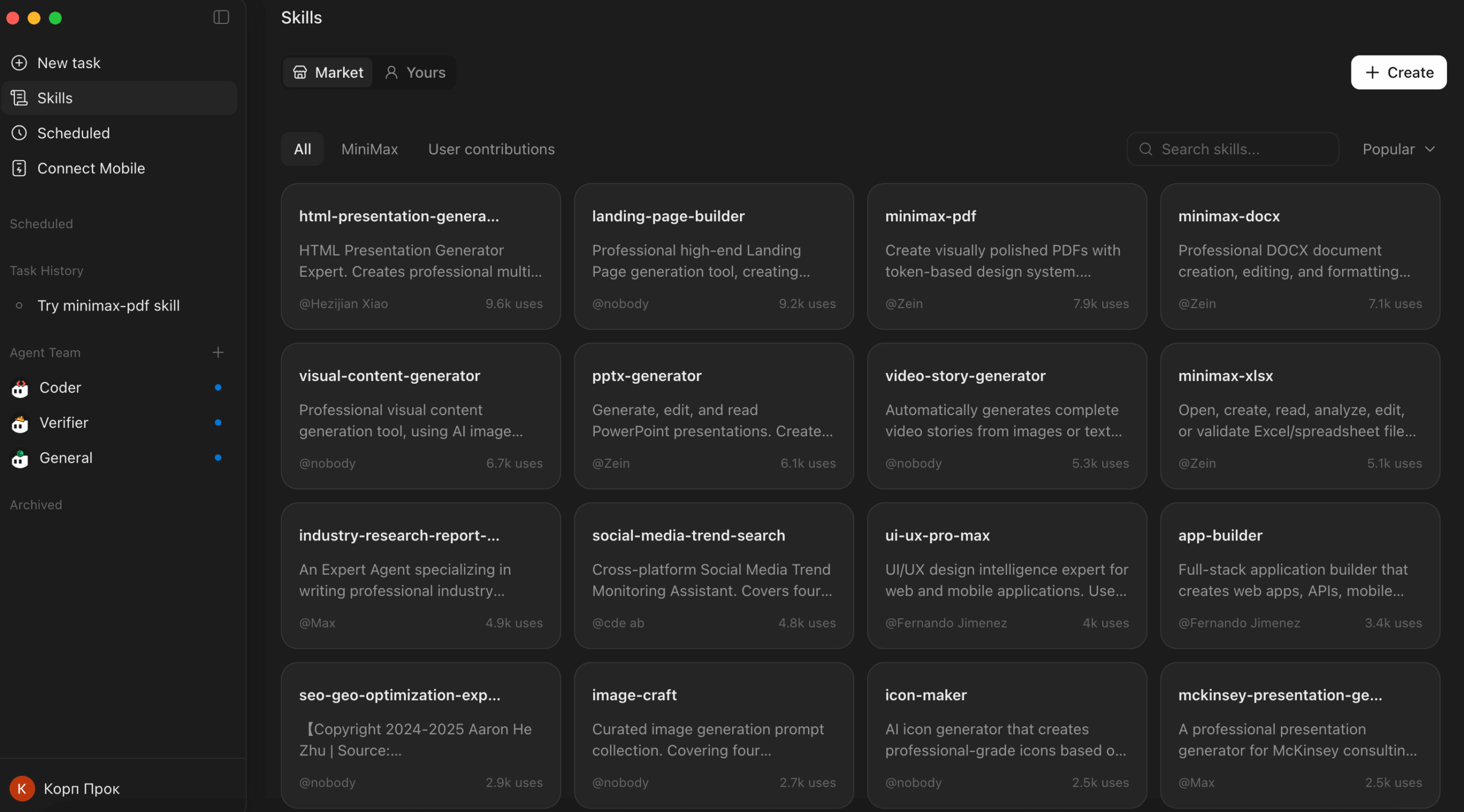Click the Coder agent avatar icon
The height and width of the screenshot is (812, 1464).
click(20, 388)
